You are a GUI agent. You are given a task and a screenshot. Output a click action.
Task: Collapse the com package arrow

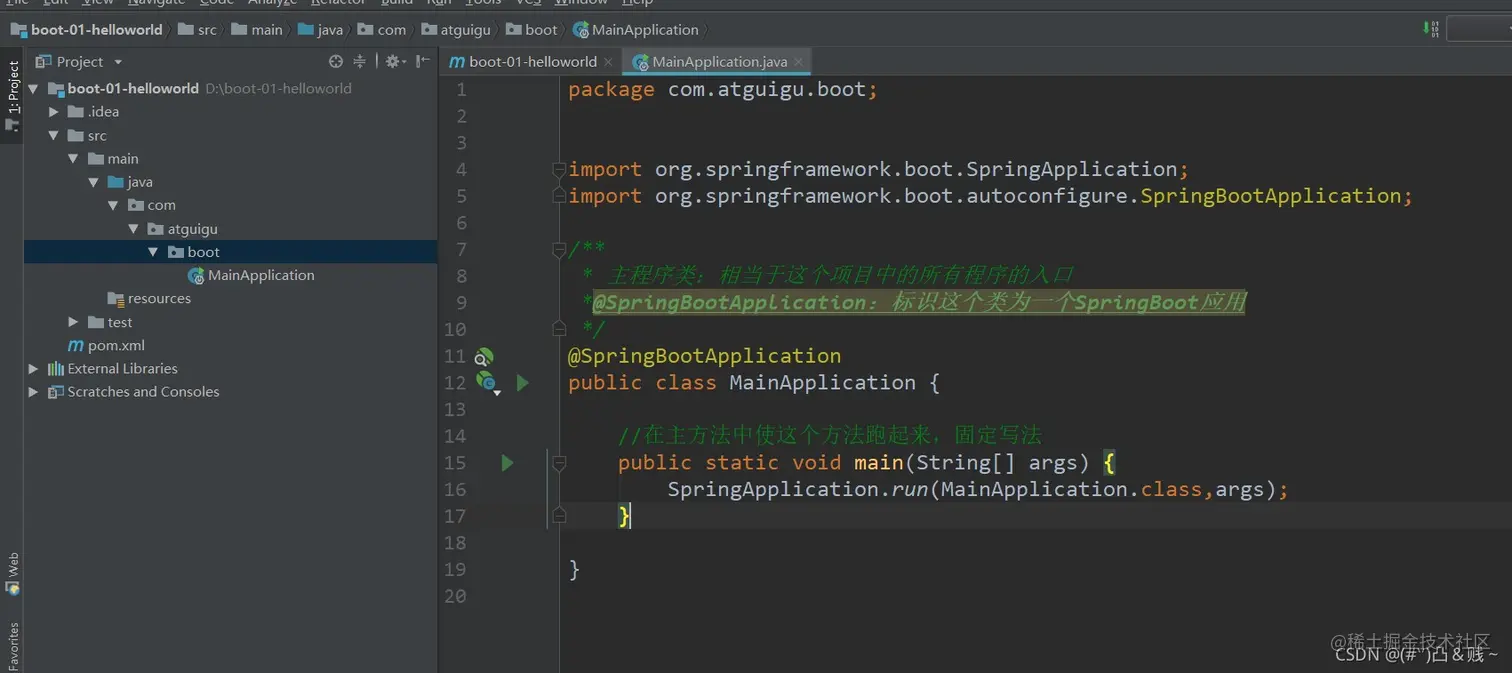[x=113, y=206]
